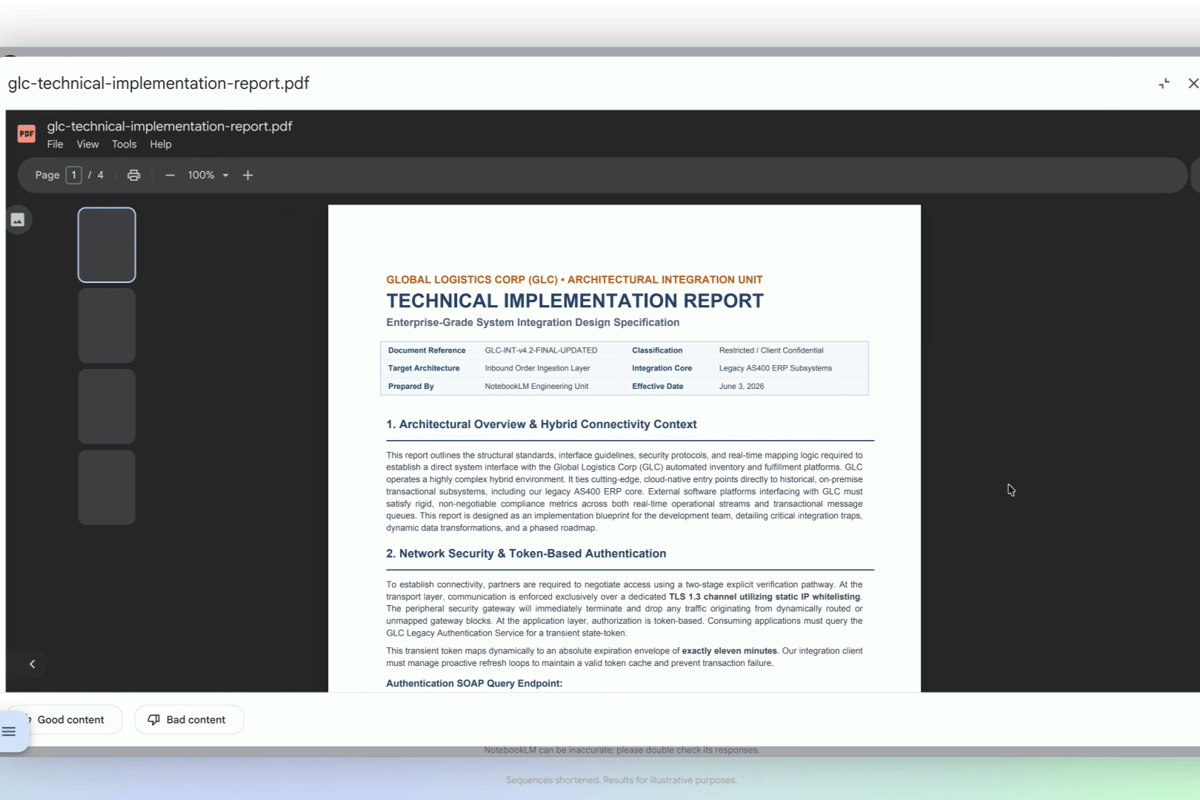Click the Bad content button
This screenshot has width=1200, height=800.
189,720
